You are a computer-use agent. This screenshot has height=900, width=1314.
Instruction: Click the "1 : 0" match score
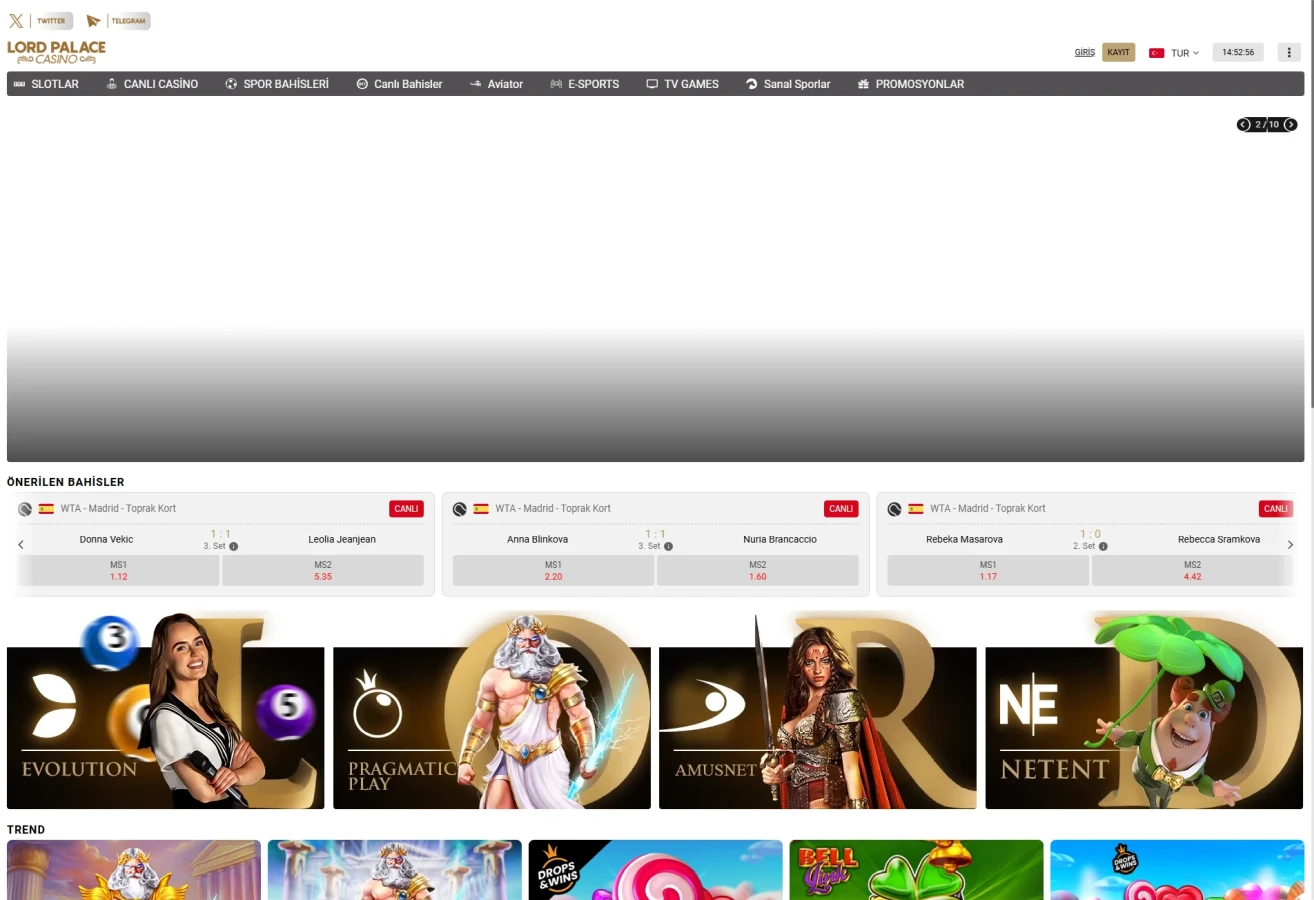1090,534
